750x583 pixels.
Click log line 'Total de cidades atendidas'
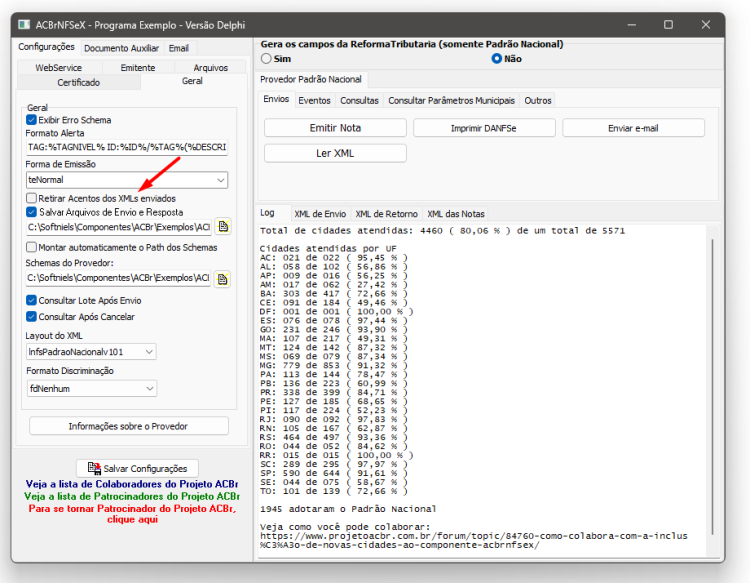[442, 231]
